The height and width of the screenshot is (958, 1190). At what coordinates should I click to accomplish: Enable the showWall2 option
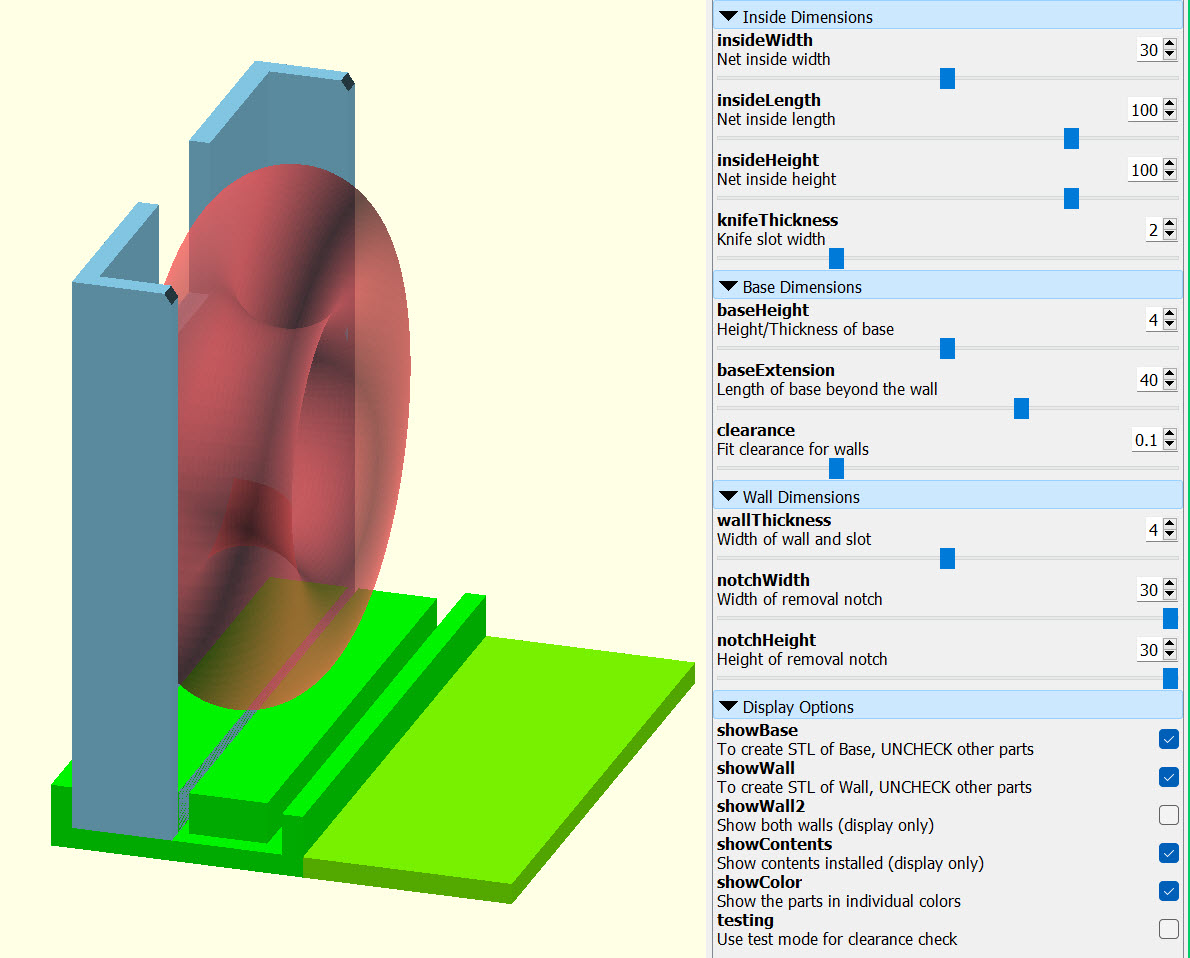coord(1168,815)
